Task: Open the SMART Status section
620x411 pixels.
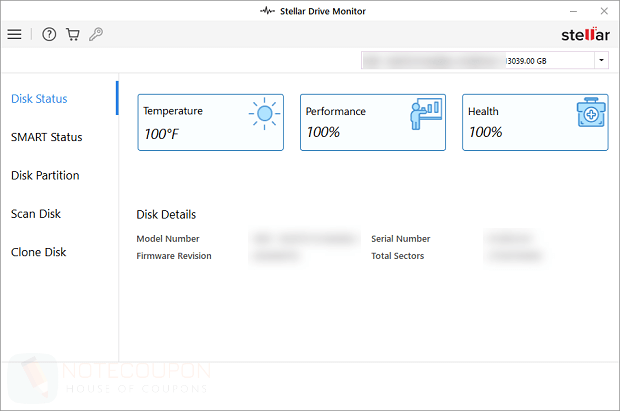Action: click(46, 137)
